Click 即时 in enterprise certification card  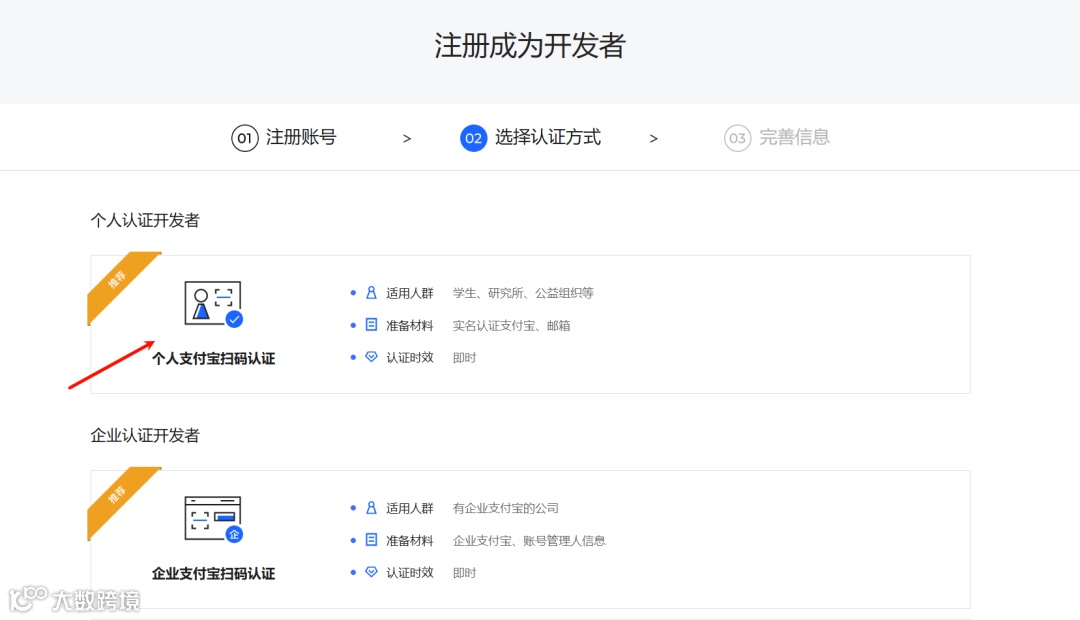click(x=464, y=572)
